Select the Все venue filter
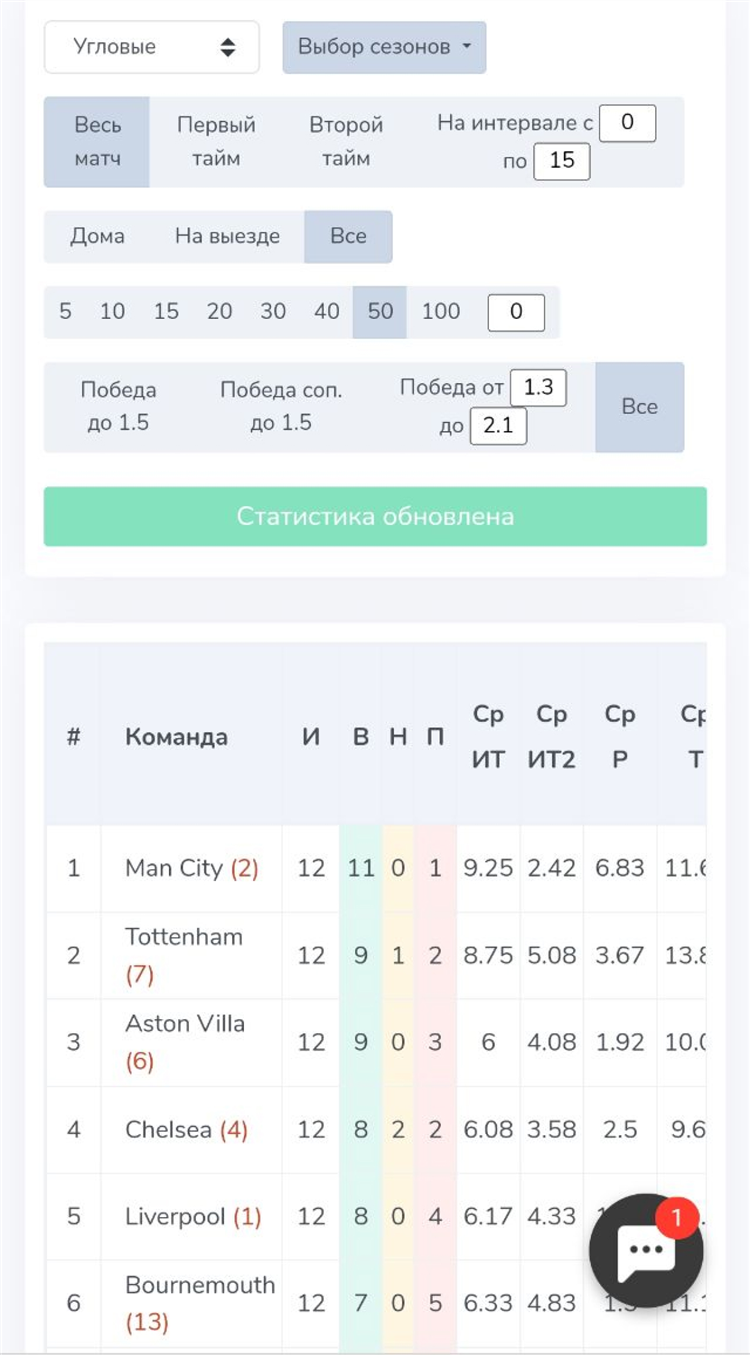 348,237
